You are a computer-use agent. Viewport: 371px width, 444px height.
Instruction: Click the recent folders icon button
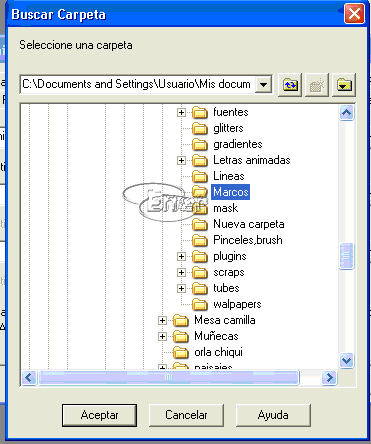click(344, 85)
